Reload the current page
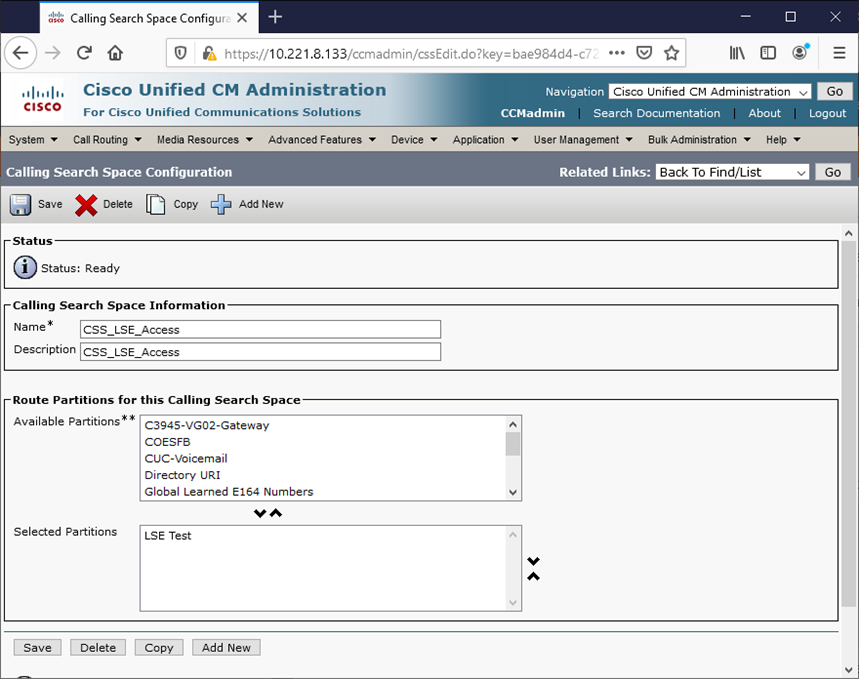Image resolution: width=859 pixels, height=679 pixels. pyautogui.click(x=84, y=53)
